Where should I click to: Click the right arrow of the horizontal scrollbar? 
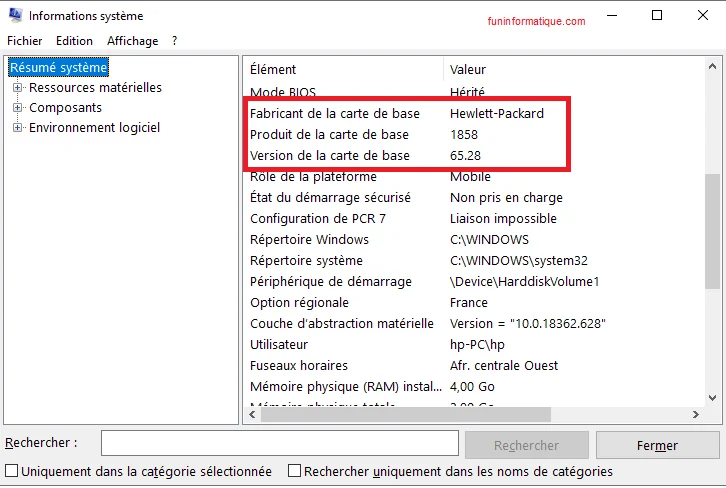(x=695, y=414)
